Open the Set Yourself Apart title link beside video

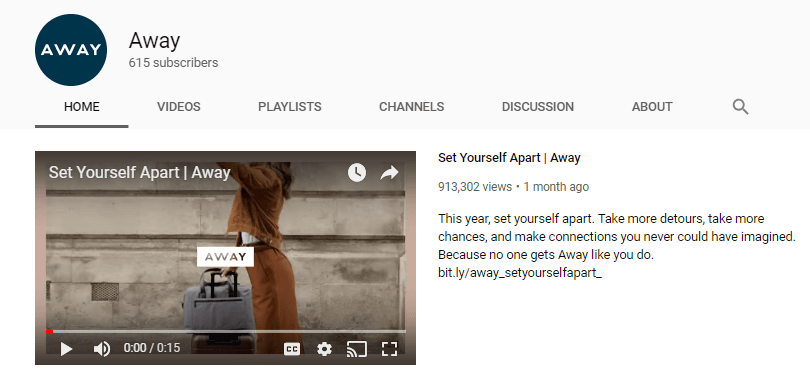509,158
